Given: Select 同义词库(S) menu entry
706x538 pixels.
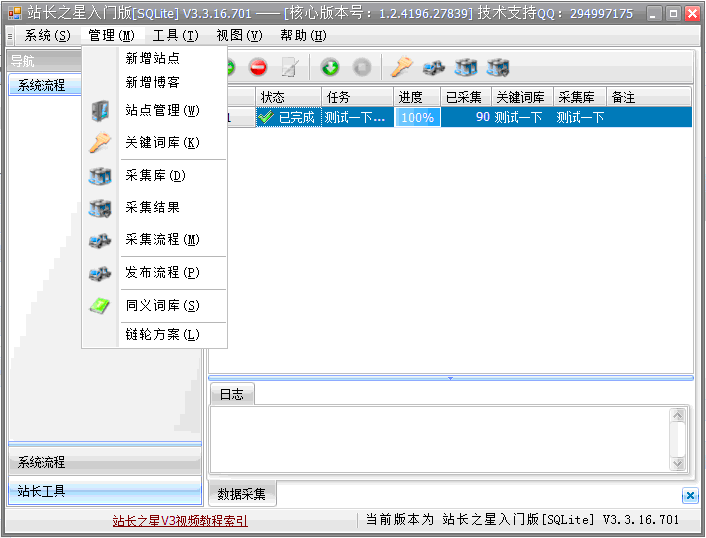Looking at the screenshot, I should coord(154,306).
